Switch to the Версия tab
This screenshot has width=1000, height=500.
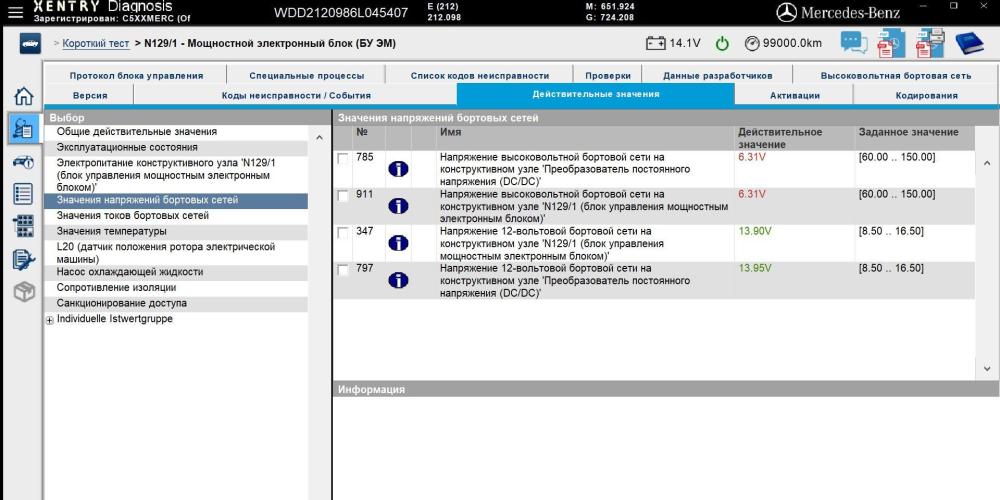[x=90, y=95]
